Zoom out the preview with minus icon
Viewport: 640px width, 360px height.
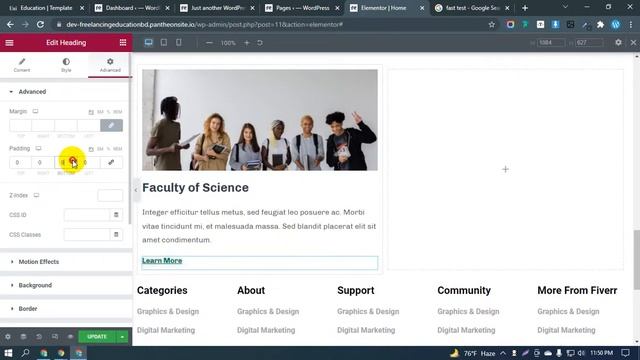point(209,43)
